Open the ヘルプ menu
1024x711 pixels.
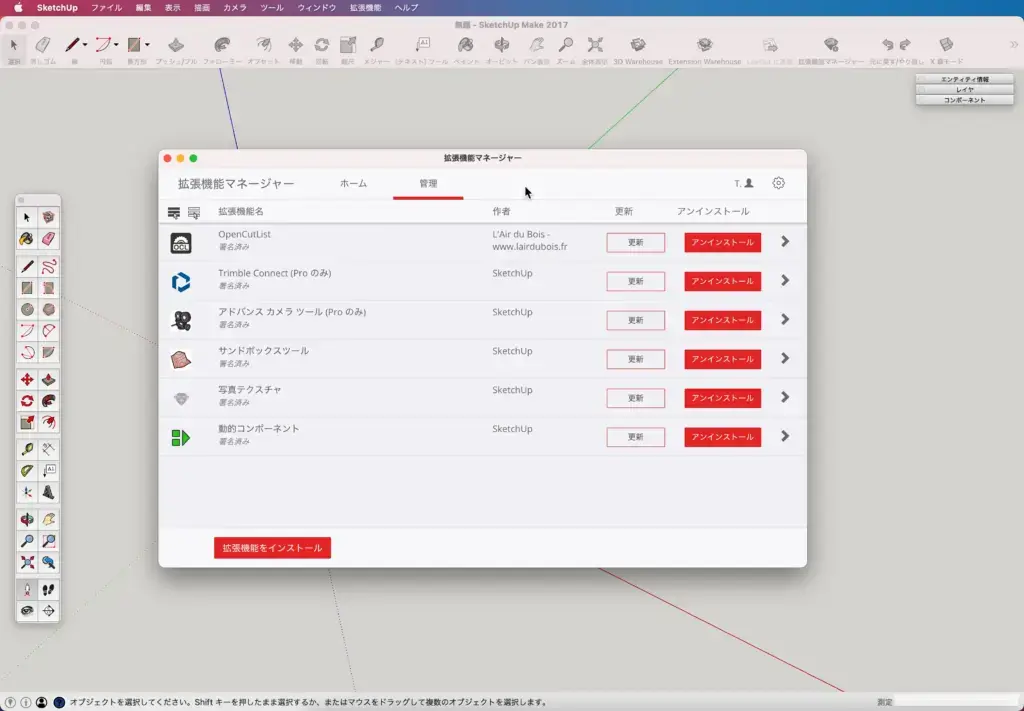point(406,8)
